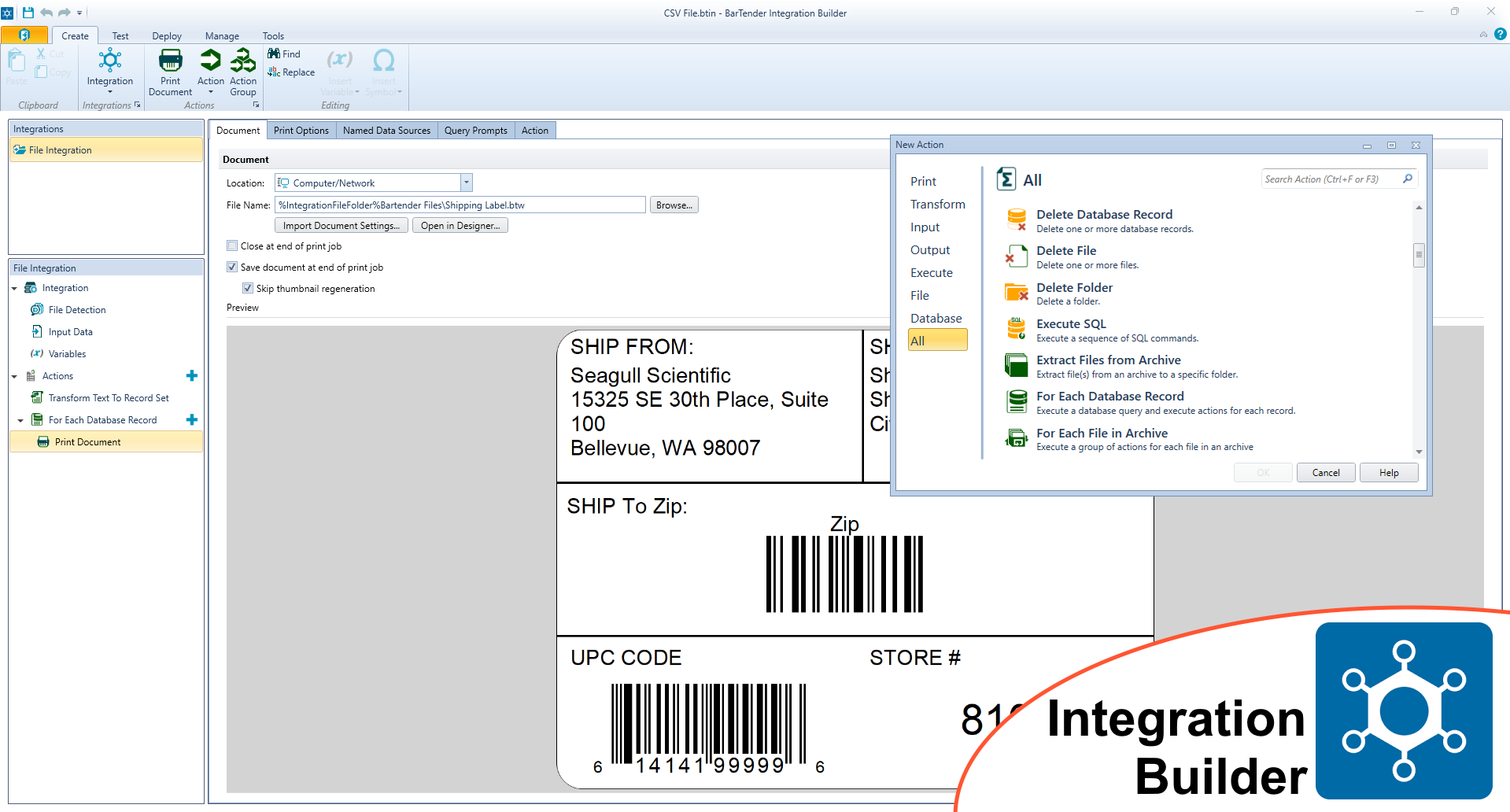Click the Help question mark icon
1510x812 pixels.
[x=1500, y=34]
